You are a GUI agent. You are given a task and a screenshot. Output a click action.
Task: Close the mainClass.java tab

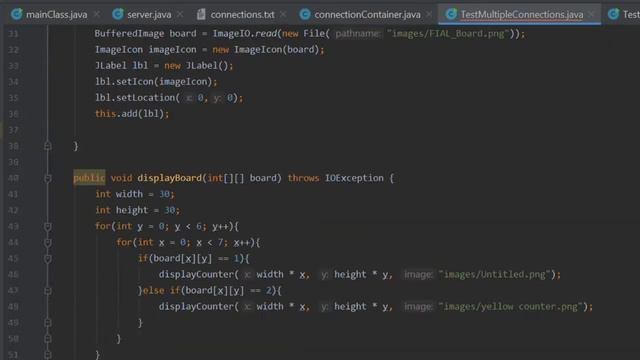[x=97, y=15]
